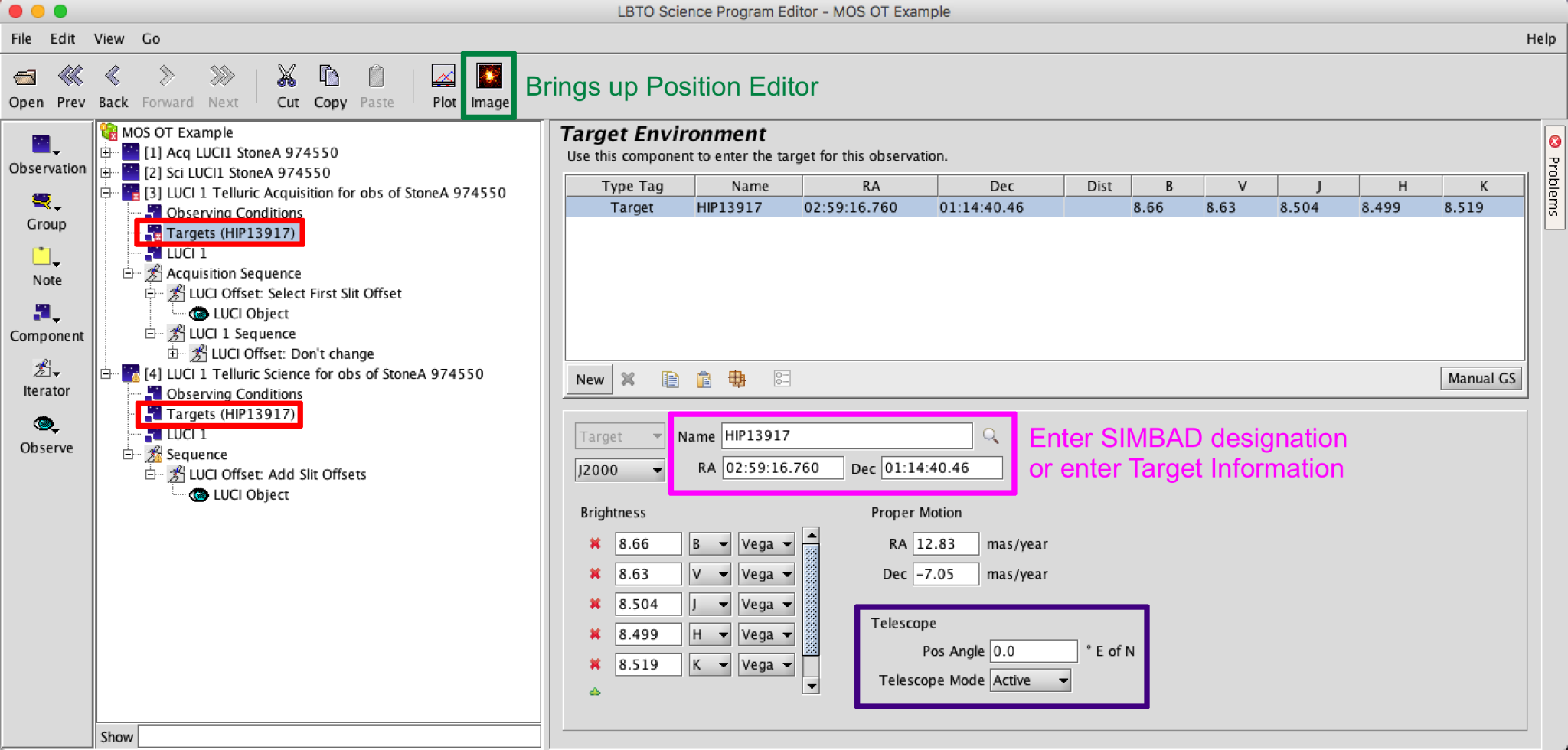Open the Go menu
The width and height of the screenshot is (1568, 750).
[x=151, y=38]
